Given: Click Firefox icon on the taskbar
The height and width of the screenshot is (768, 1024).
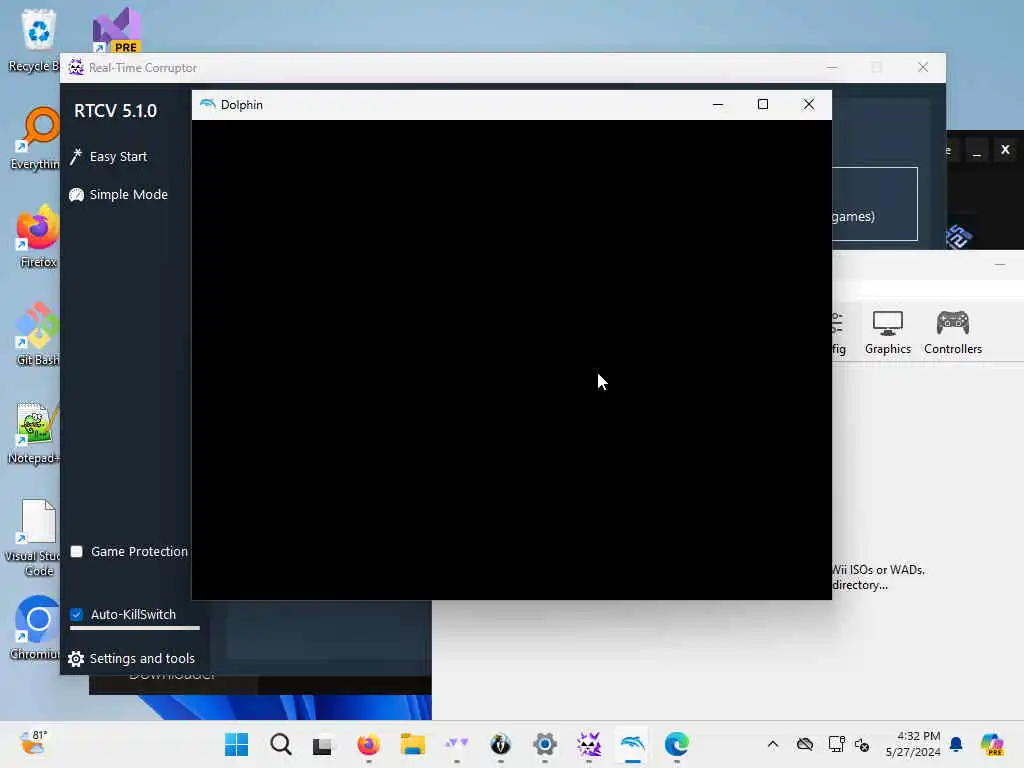Looking at the screenshot, I should point(368,744).
